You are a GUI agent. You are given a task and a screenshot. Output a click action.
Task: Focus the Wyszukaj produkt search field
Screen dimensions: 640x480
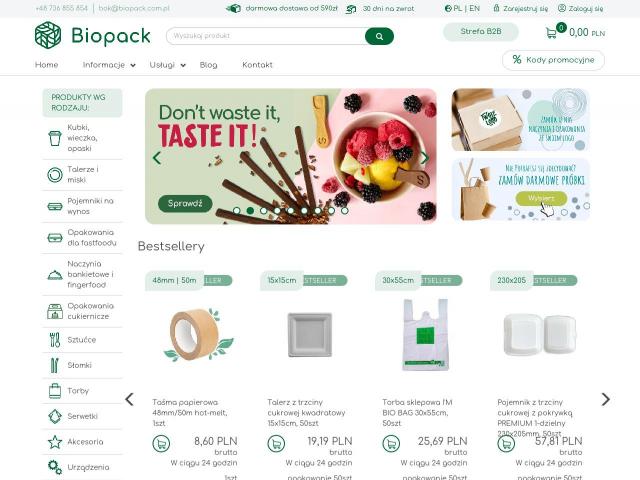(x=265, y=36)
